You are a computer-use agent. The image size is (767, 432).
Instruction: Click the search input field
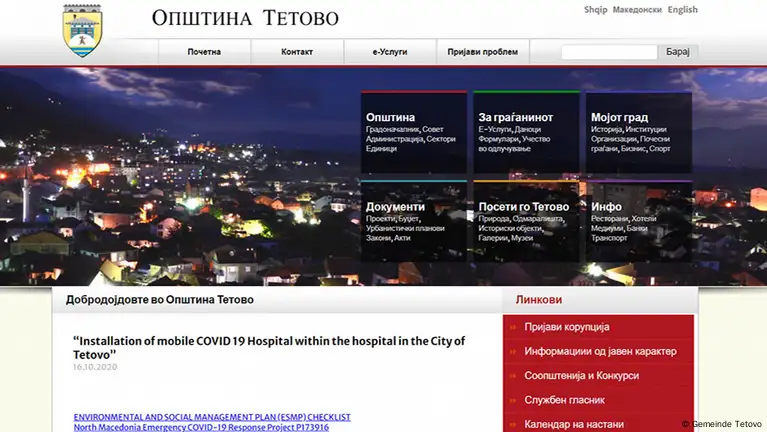coord(609,52)
